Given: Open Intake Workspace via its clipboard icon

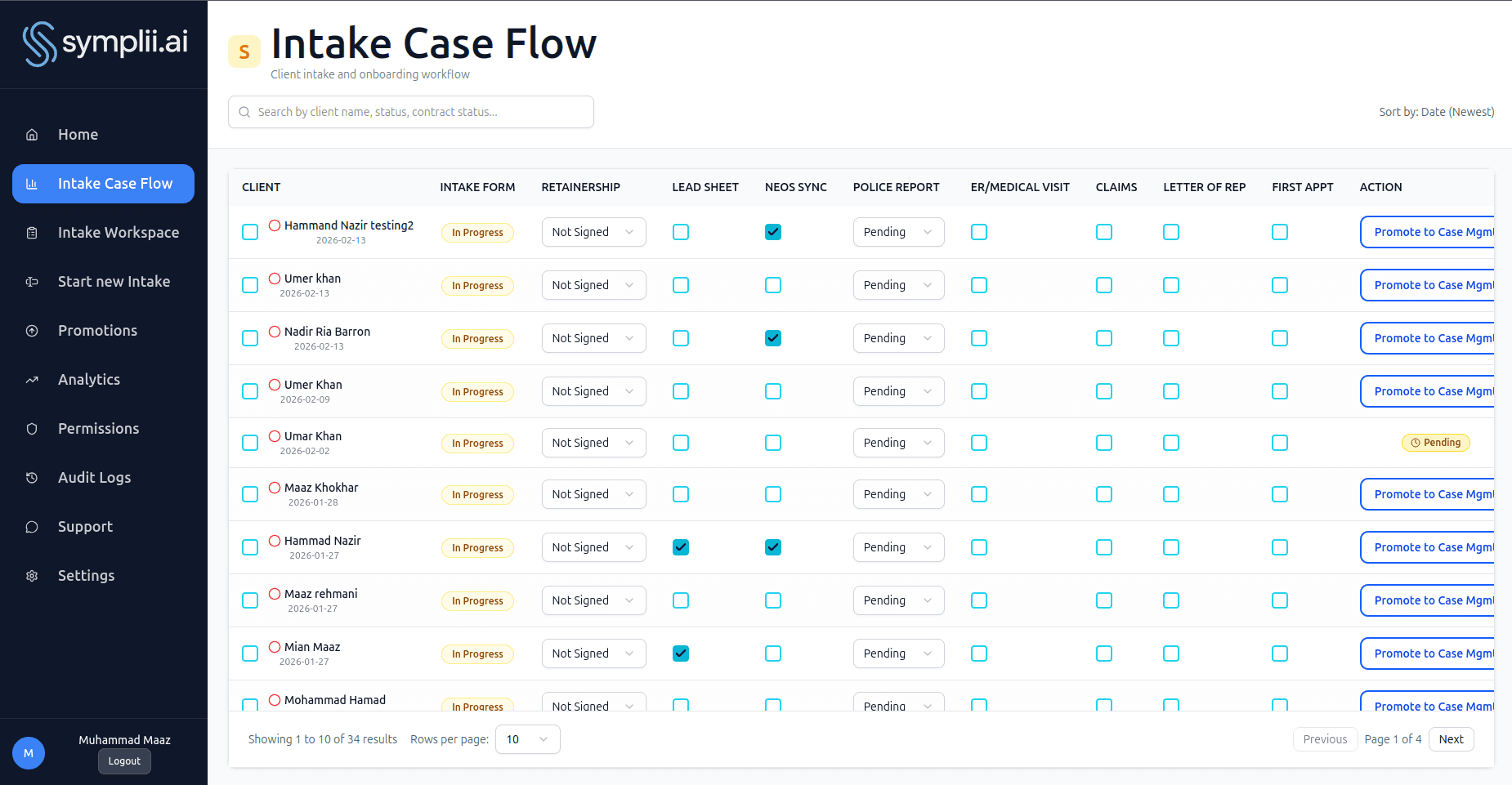Looking at the screenshot, I should coord(32,232).
